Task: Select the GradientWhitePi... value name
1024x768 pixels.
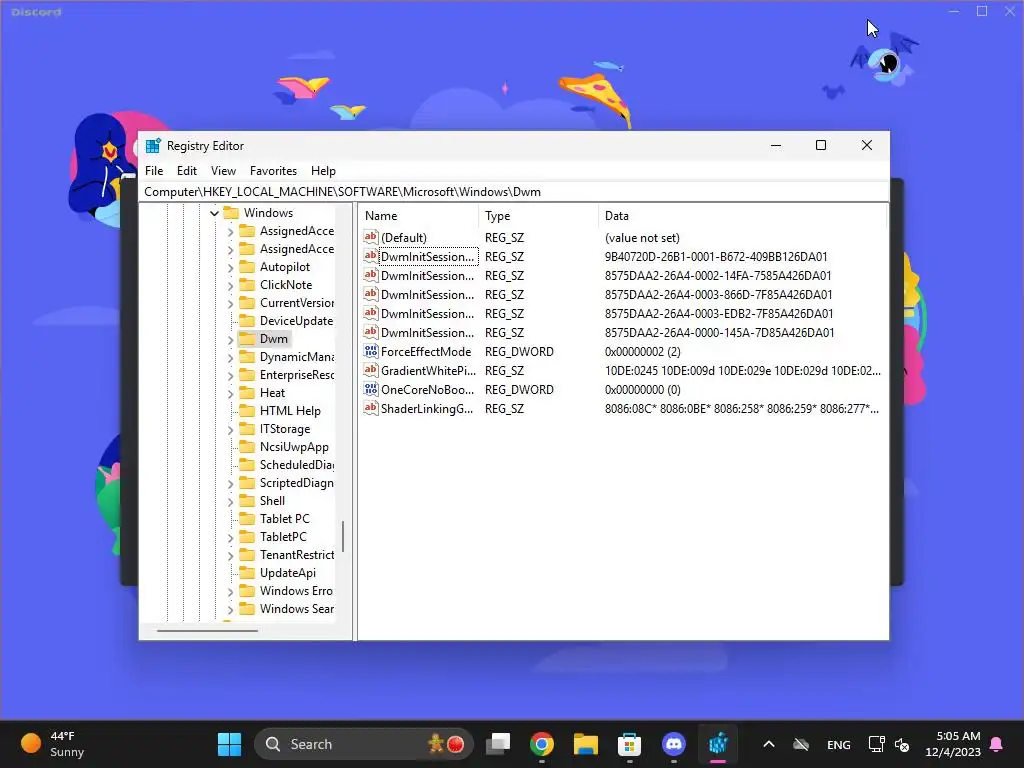Action: tap(428, 371)
